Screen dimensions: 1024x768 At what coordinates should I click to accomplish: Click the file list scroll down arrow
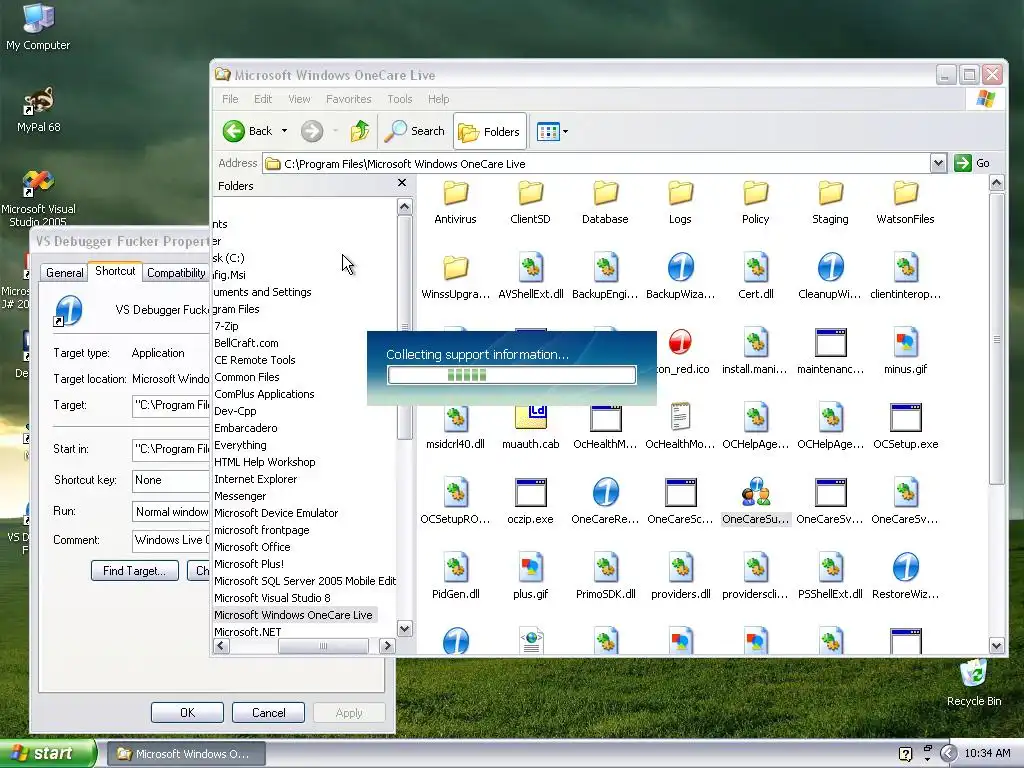coord(997,646)
